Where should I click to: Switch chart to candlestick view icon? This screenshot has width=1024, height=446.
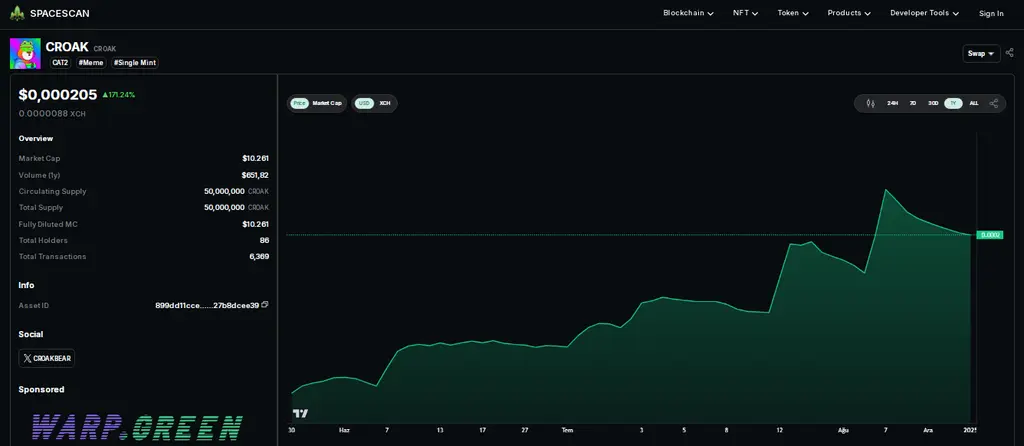[x=870, y=103]
